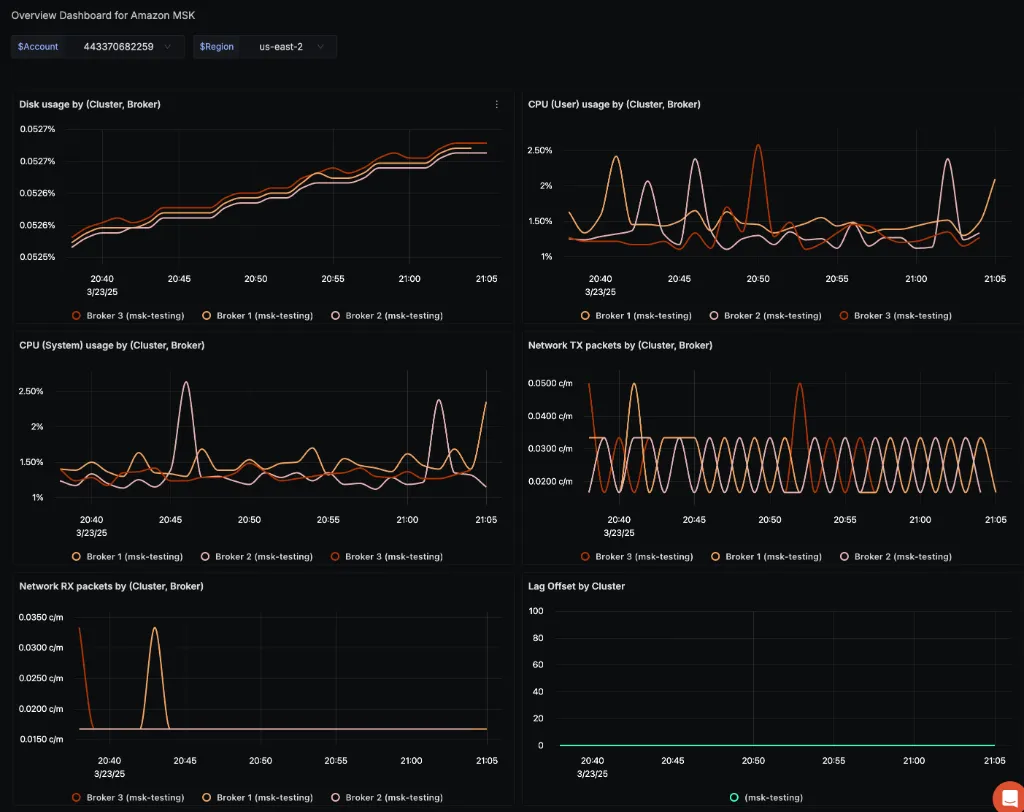Click Broker 1 circle marker in CPU (User) legend

coord(585,316)
